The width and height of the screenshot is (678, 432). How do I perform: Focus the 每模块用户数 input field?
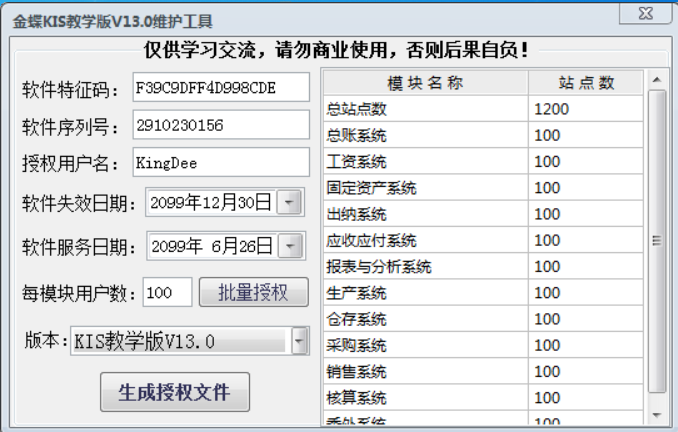167,292
